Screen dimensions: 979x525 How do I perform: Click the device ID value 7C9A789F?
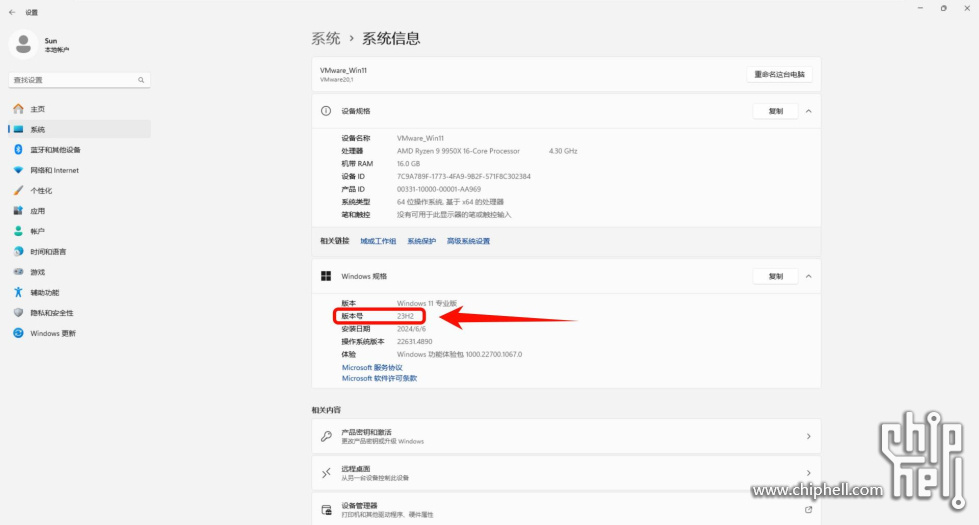(x=464, y=177)
